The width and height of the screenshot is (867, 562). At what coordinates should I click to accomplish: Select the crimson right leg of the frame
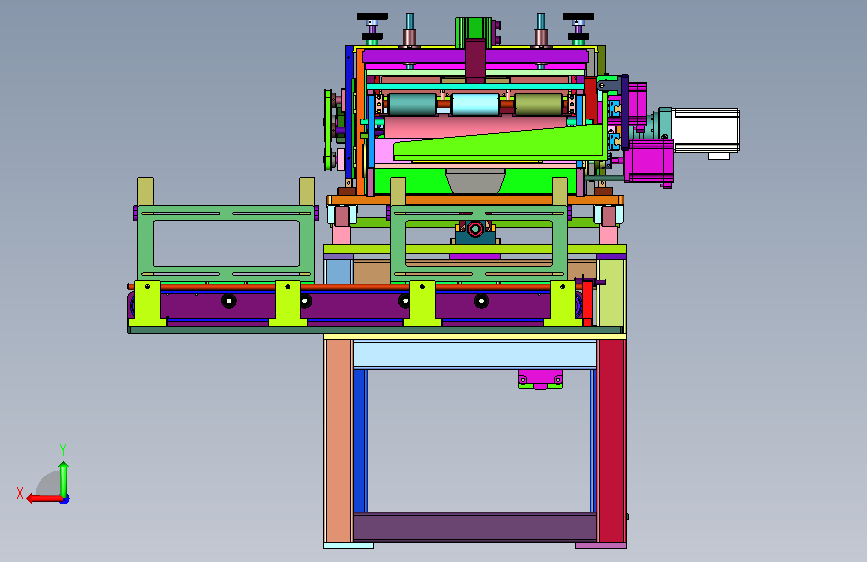(x=612, y=440)
